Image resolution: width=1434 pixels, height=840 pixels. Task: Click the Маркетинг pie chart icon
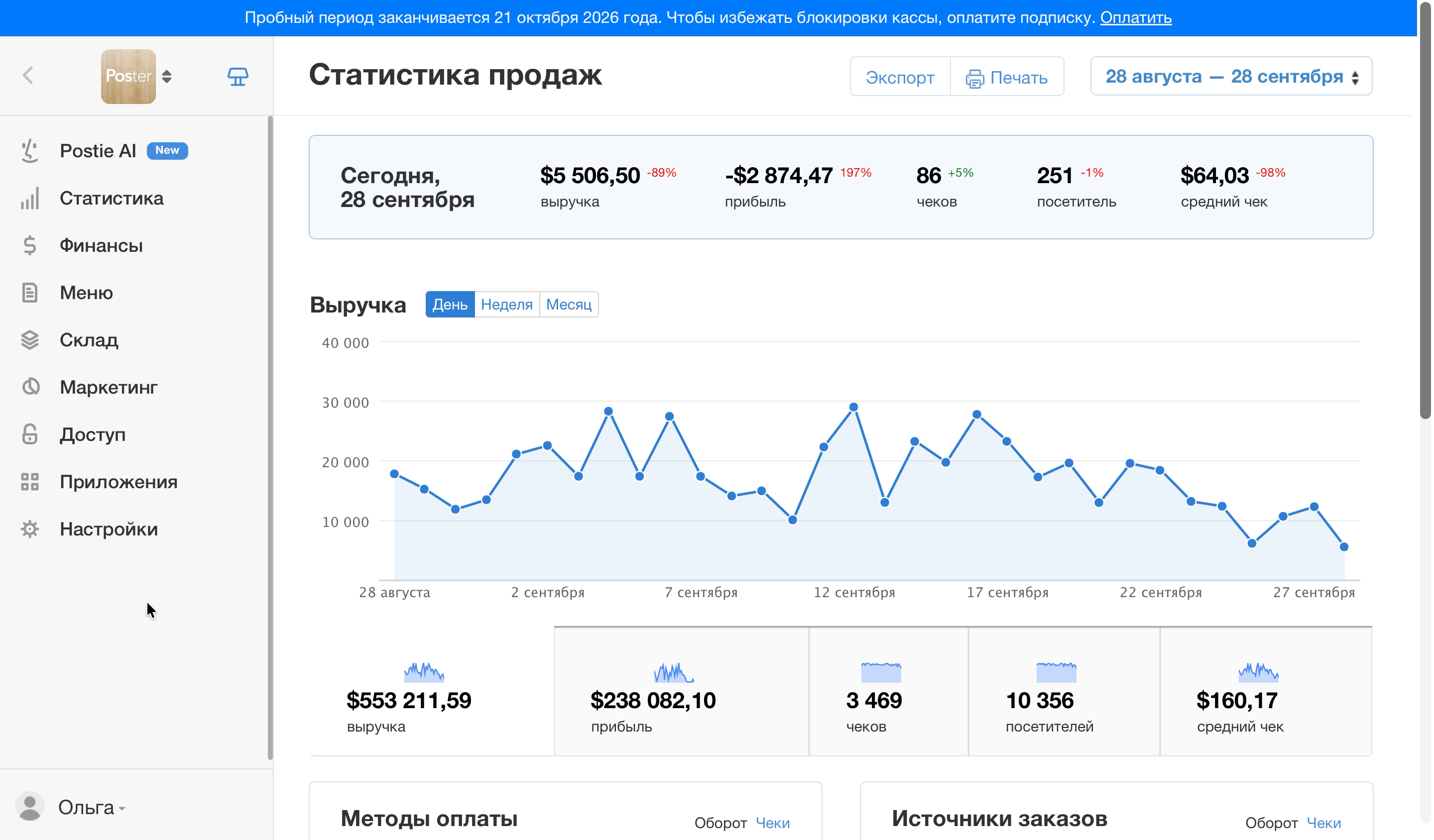point(31,387)
